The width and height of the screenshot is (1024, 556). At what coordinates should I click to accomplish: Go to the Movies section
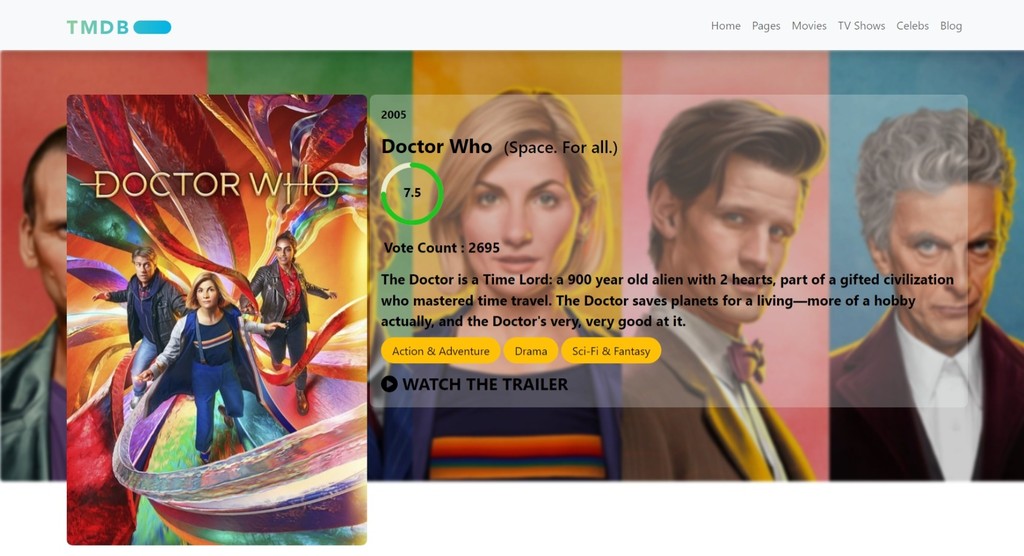(809, 26)
